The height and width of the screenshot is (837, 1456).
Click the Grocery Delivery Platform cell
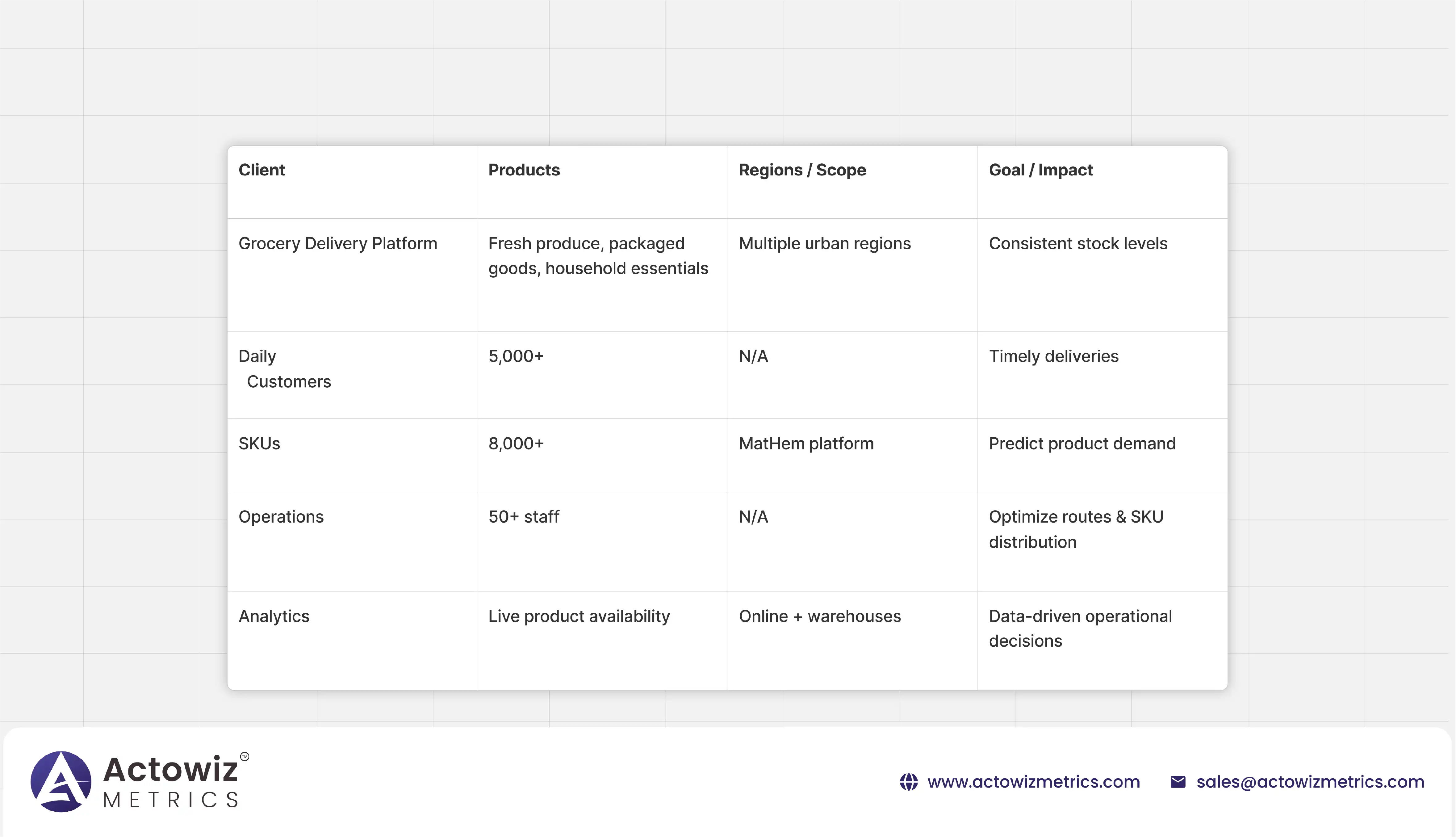click(x=338, y=244)
